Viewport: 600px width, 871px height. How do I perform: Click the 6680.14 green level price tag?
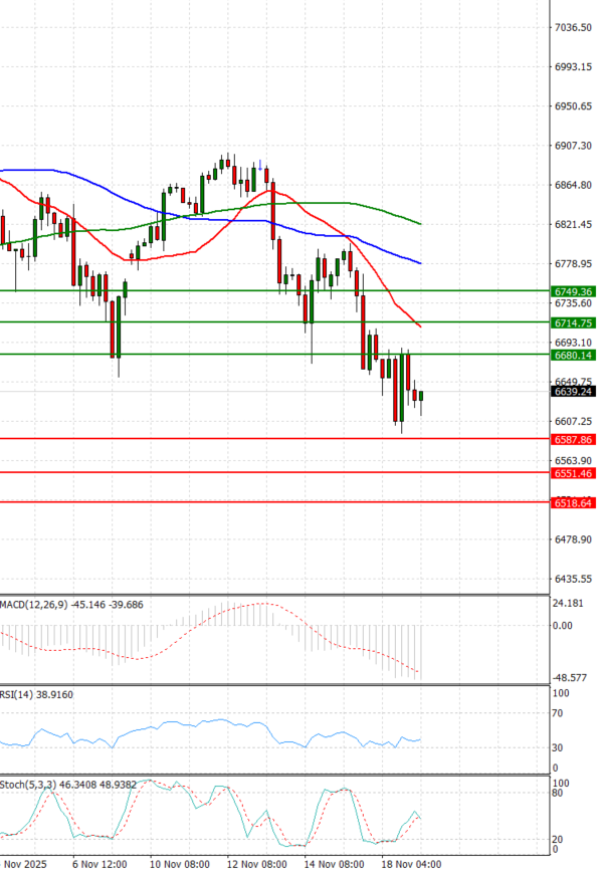pyautogui.click(x=572, y=355)
